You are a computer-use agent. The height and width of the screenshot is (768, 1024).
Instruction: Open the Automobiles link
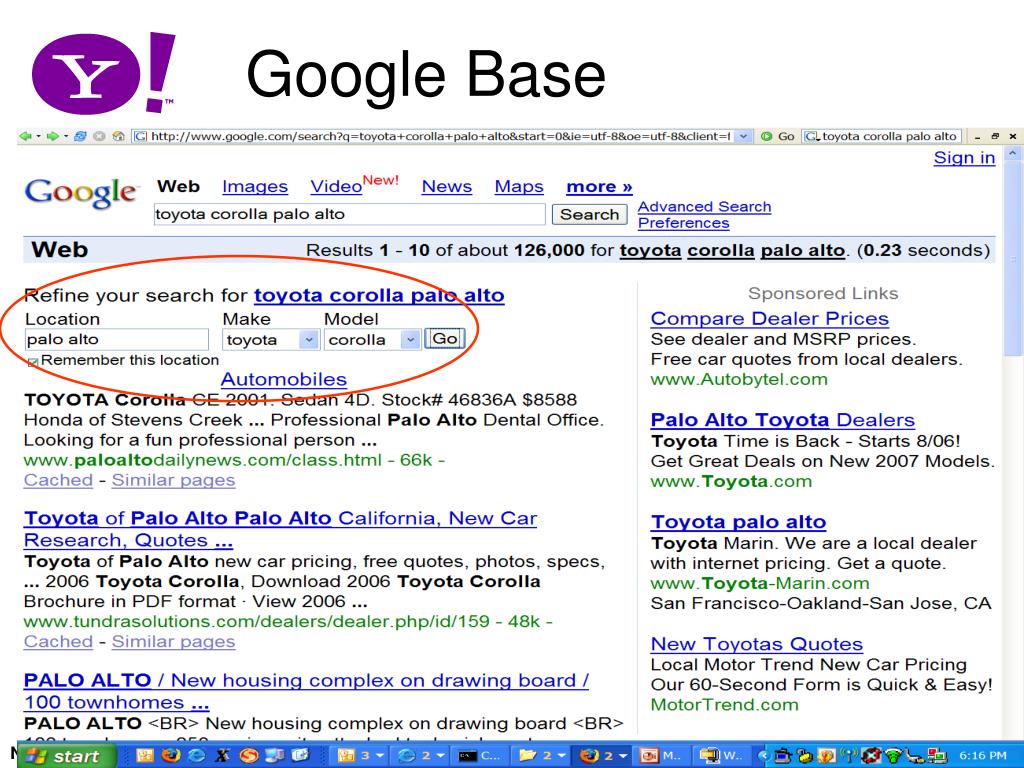coord(283,379)
